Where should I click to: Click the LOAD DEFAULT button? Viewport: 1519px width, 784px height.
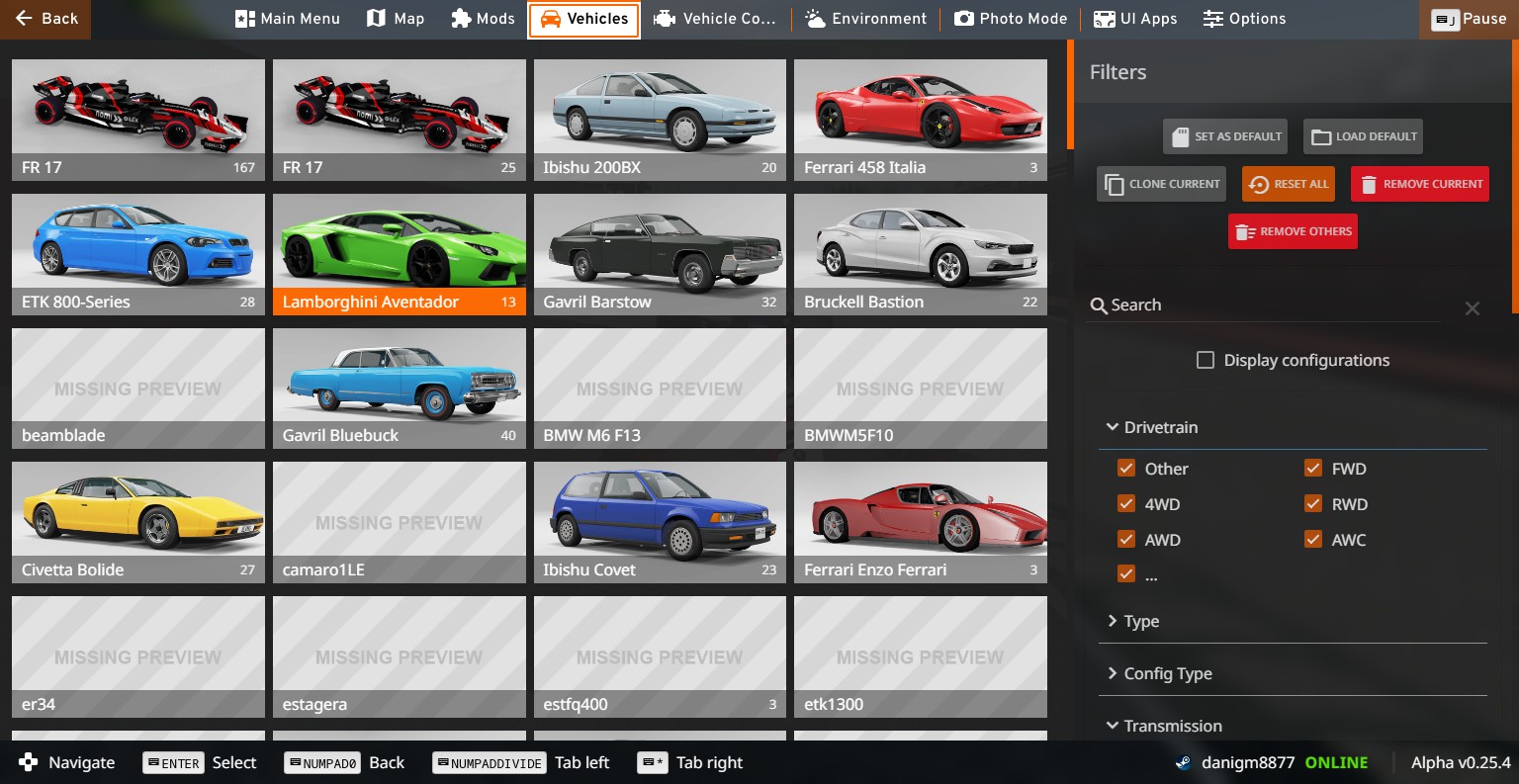1363,136
